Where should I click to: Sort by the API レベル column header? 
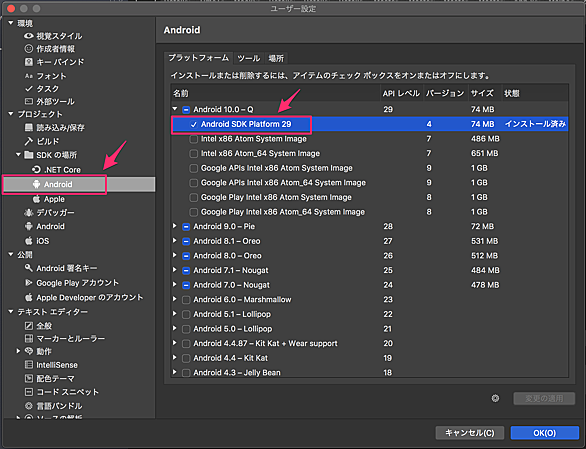pos(401,93)
